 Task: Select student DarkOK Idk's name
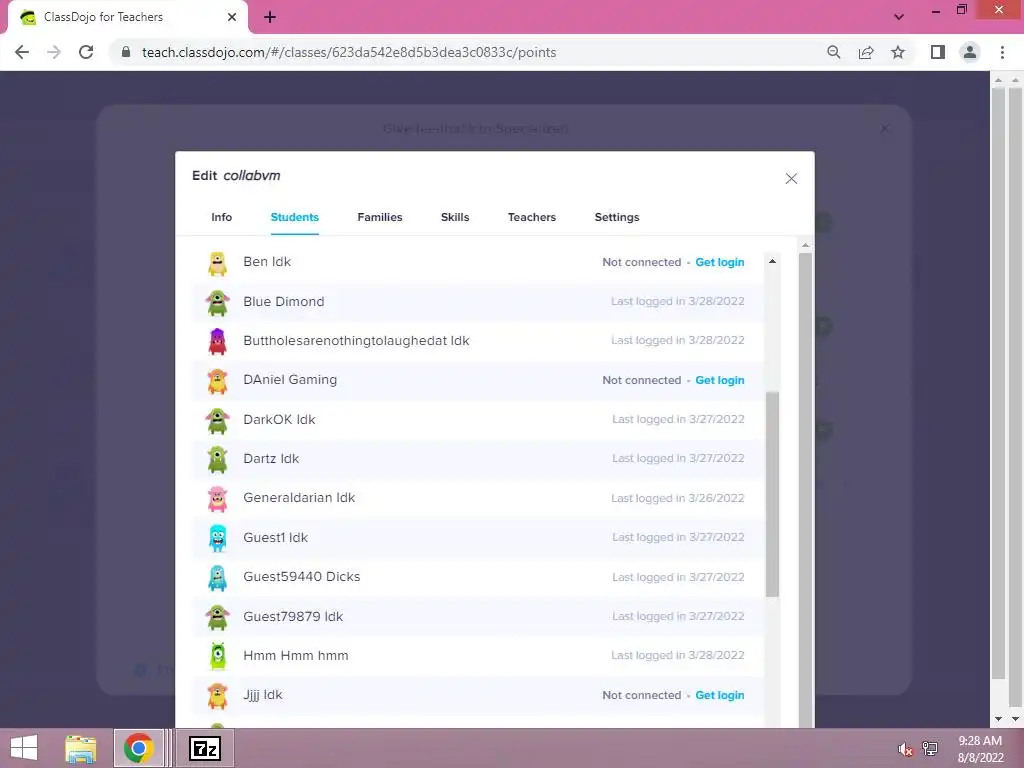click(279, 419)
